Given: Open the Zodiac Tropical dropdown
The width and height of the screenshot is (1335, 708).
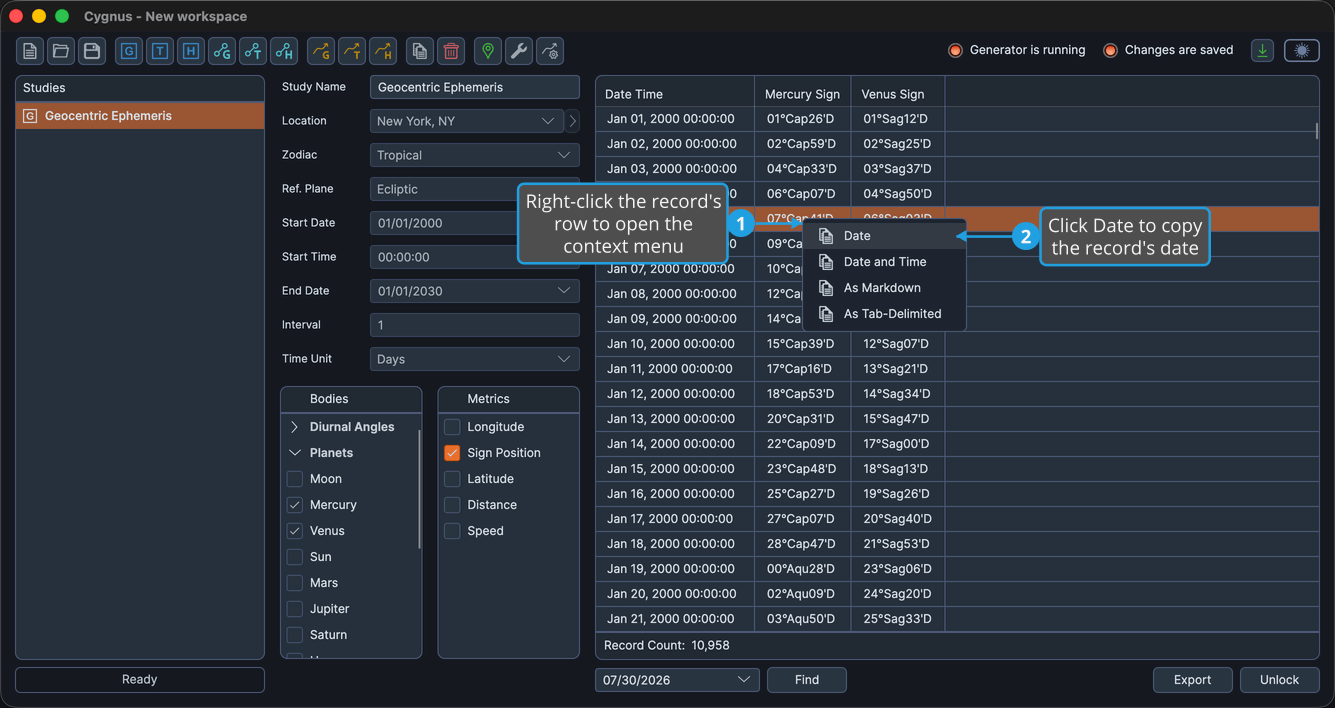Looking at the screenshot, I should 475,155.
